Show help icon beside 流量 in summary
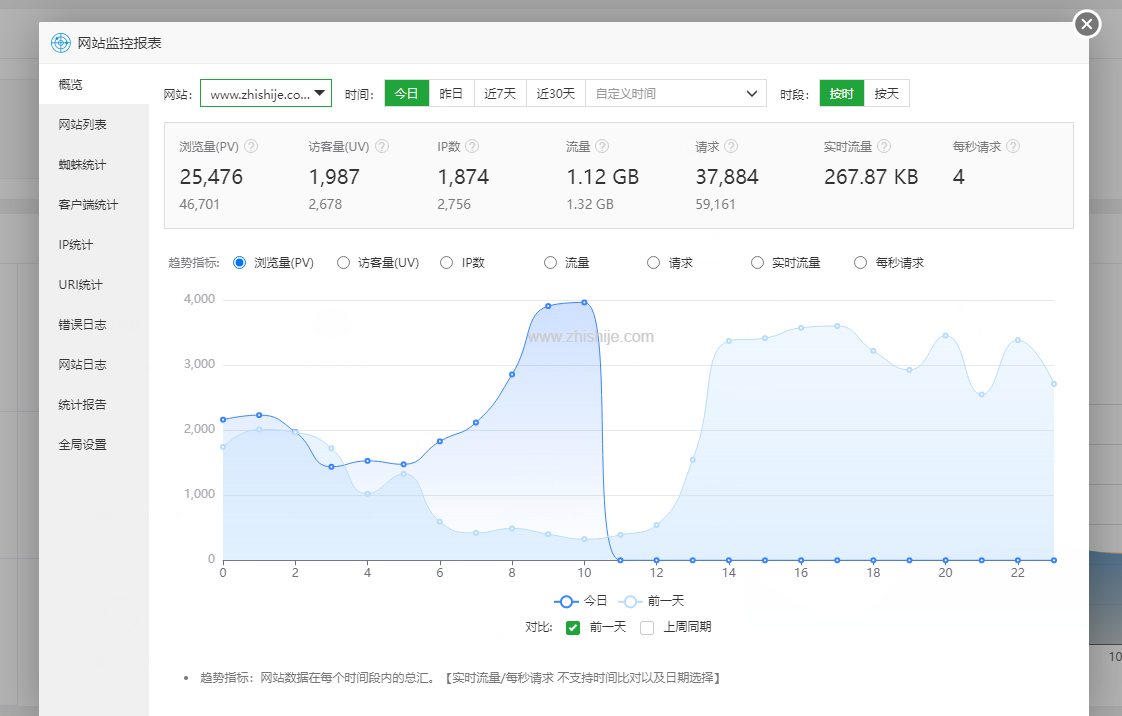This screenshot has height=716, width=1122. tap(603, 146)
